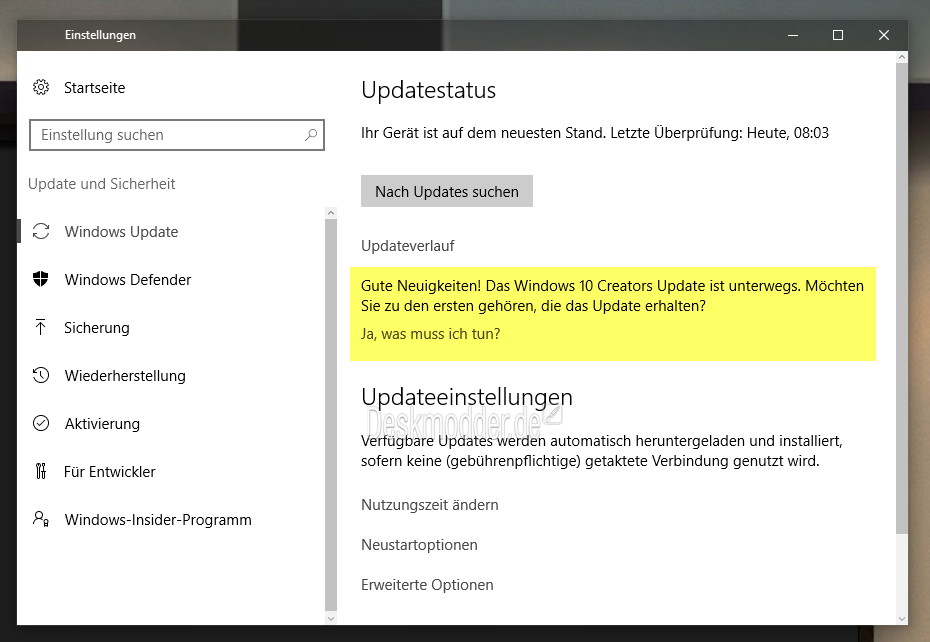Click the Einstellungen window title text

100,35
